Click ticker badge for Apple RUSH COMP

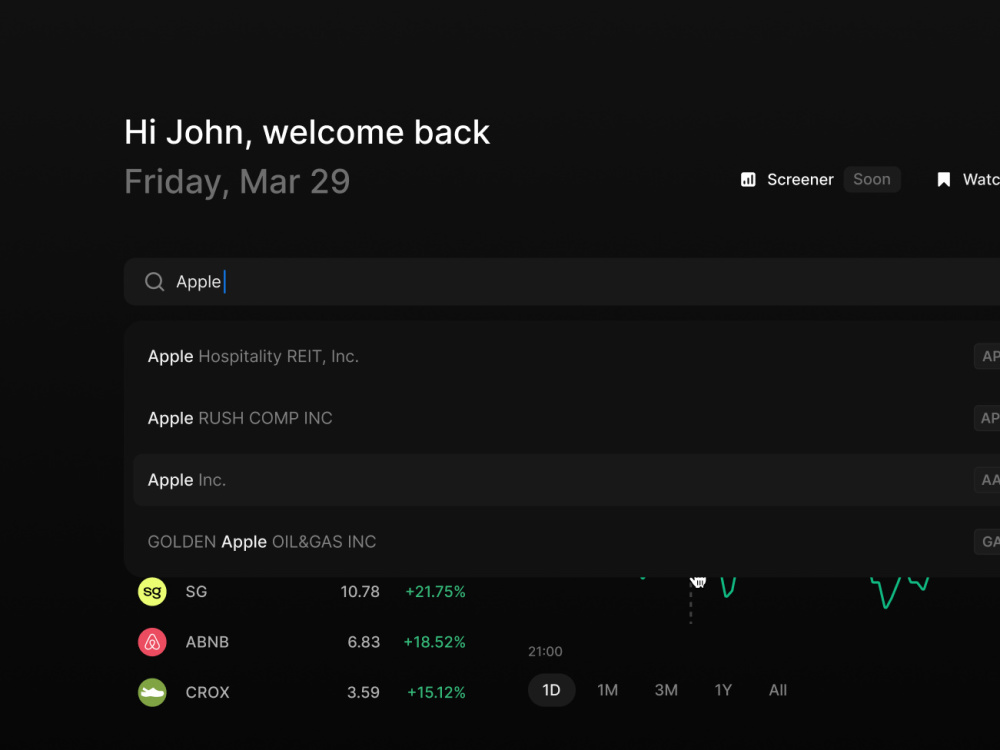pyautogui.click(x=987, y=418)
